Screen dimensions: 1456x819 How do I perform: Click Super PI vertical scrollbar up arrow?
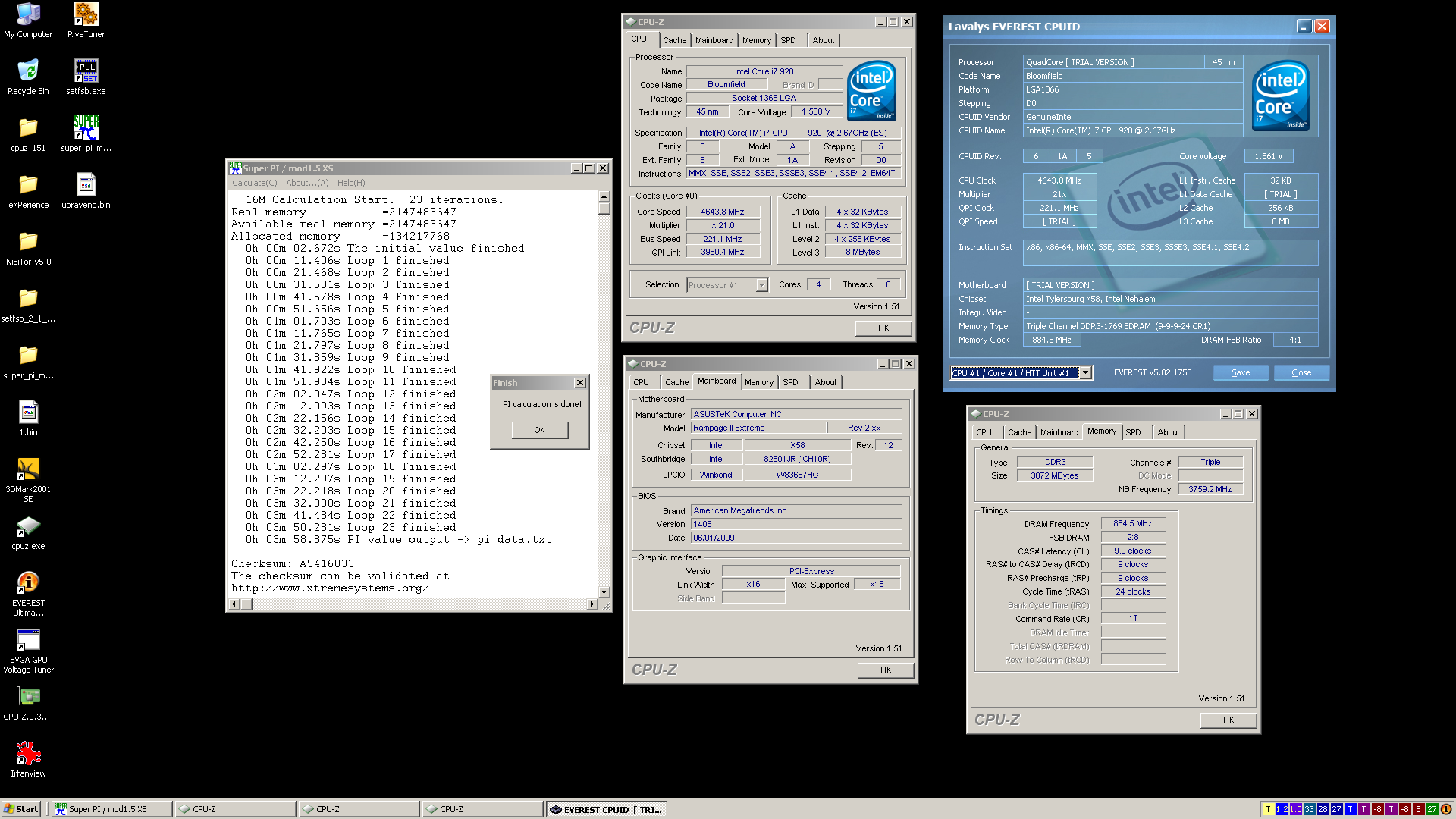click(x=604, y=196)
